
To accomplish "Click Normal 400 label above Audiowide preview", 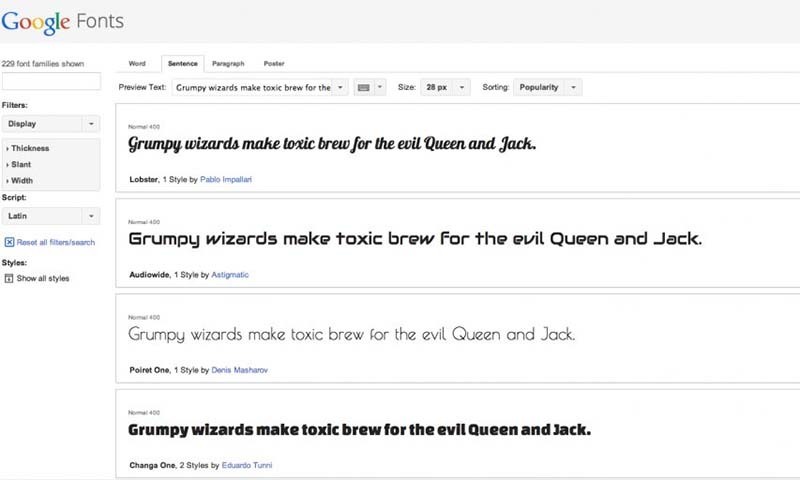I will coord(144,222).
